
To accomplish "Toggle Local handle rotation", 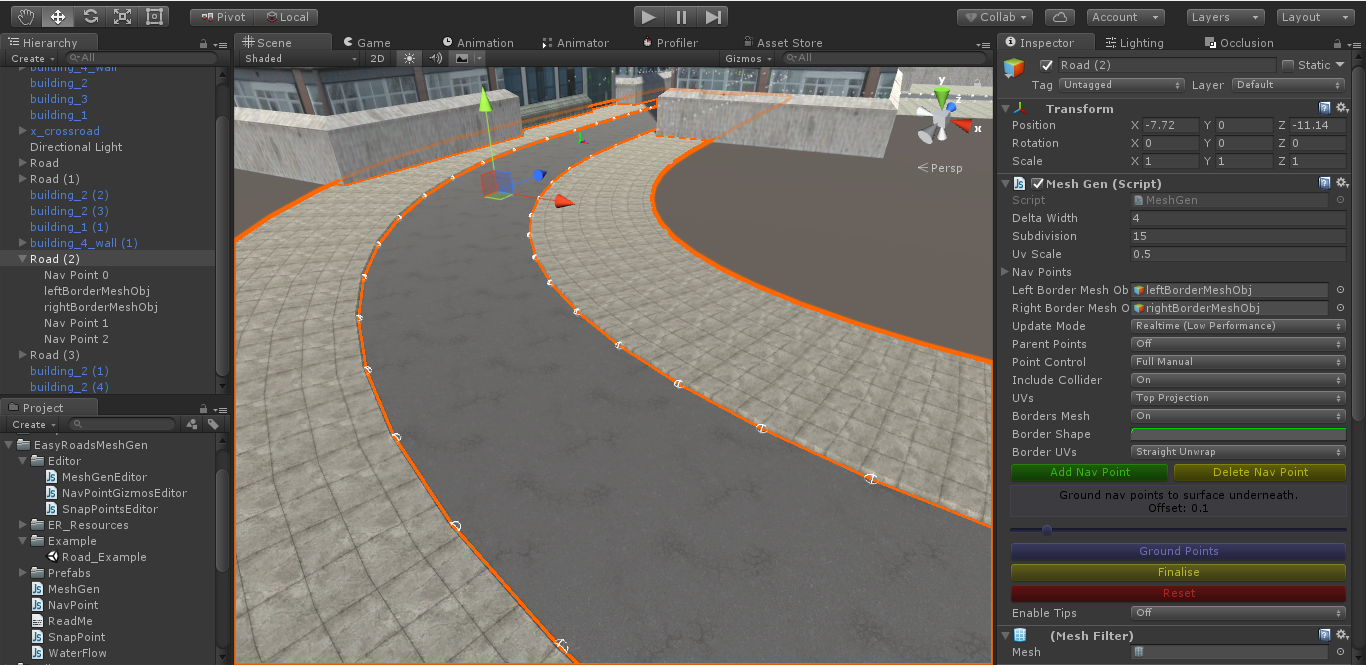I will (287, 17).
